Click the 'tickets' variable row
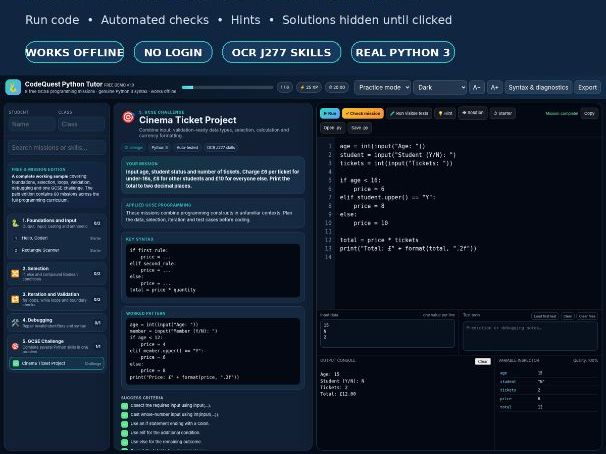 click(548, 390)
